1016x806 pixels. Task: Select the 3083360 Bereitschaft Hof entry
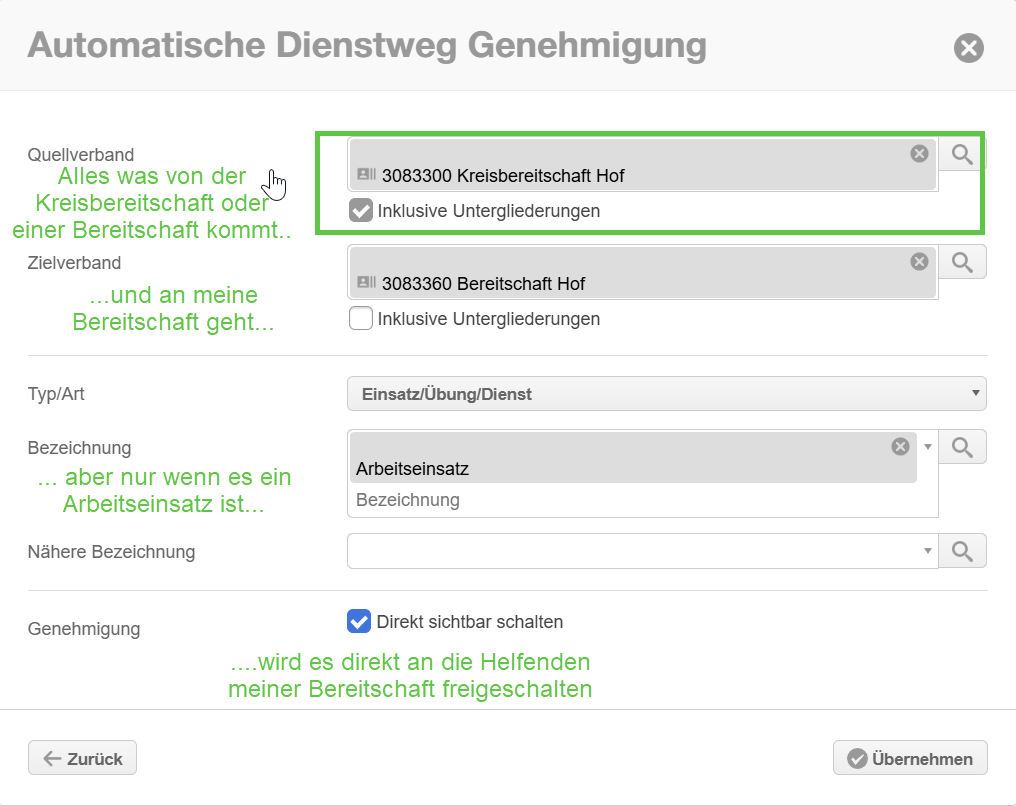click(x=483, y=284)
